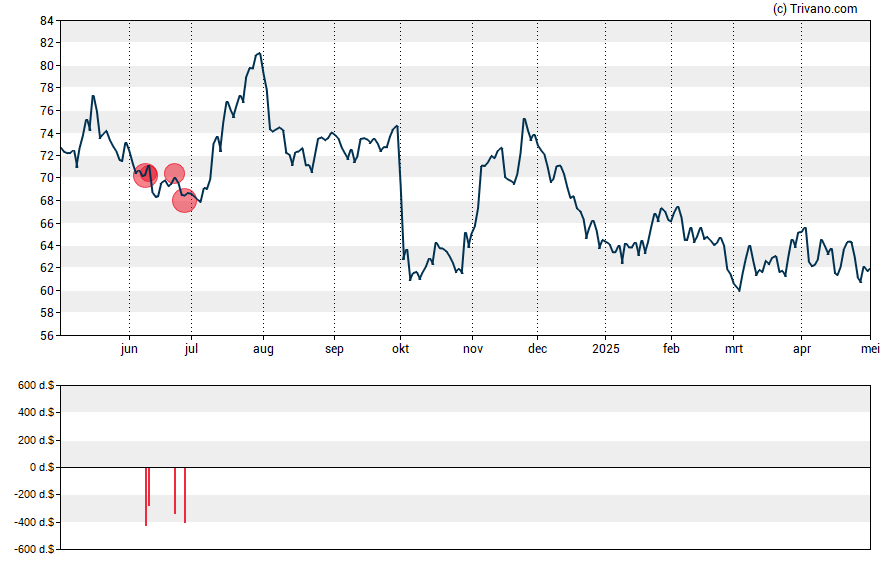
Task: Click the '200 d.$' volume axis label
Action: [x=36, y=440]
